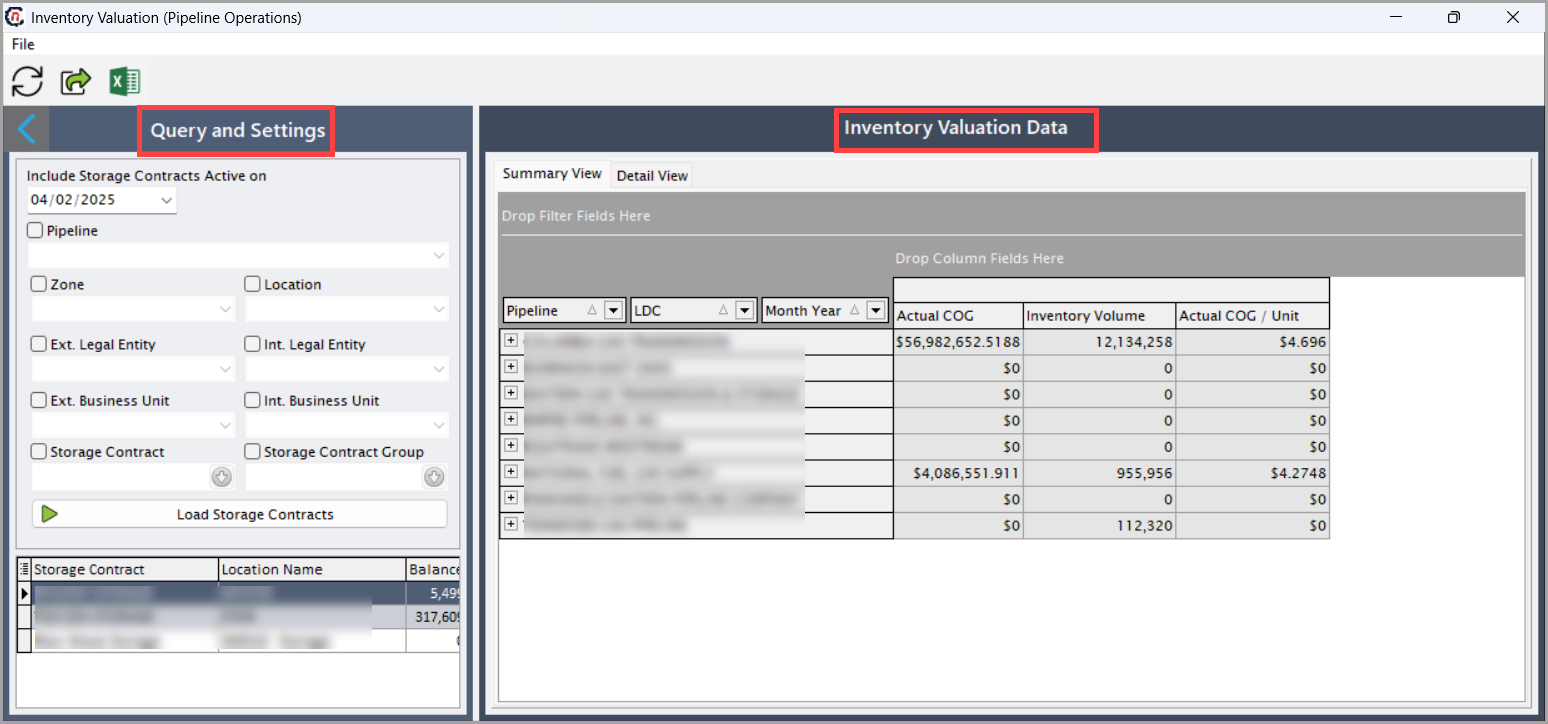
Task: Click the Load Storage Contracts button
Action: pos(240,514)
